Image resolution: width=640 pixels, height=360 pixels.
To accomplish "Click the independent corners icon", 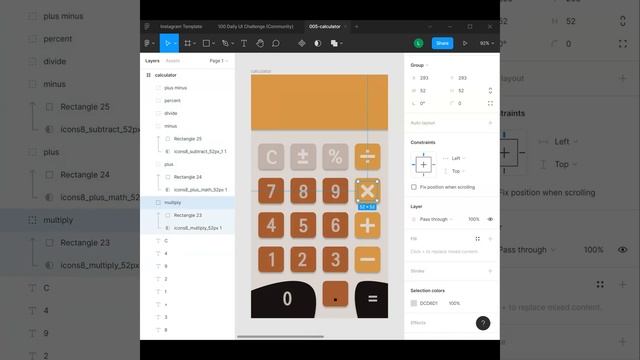I will [490, 103].
